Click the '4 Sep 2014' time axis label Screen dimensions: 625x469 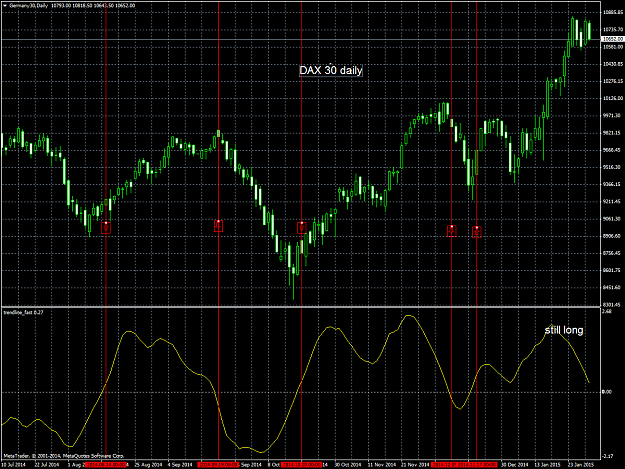[181, 465]
